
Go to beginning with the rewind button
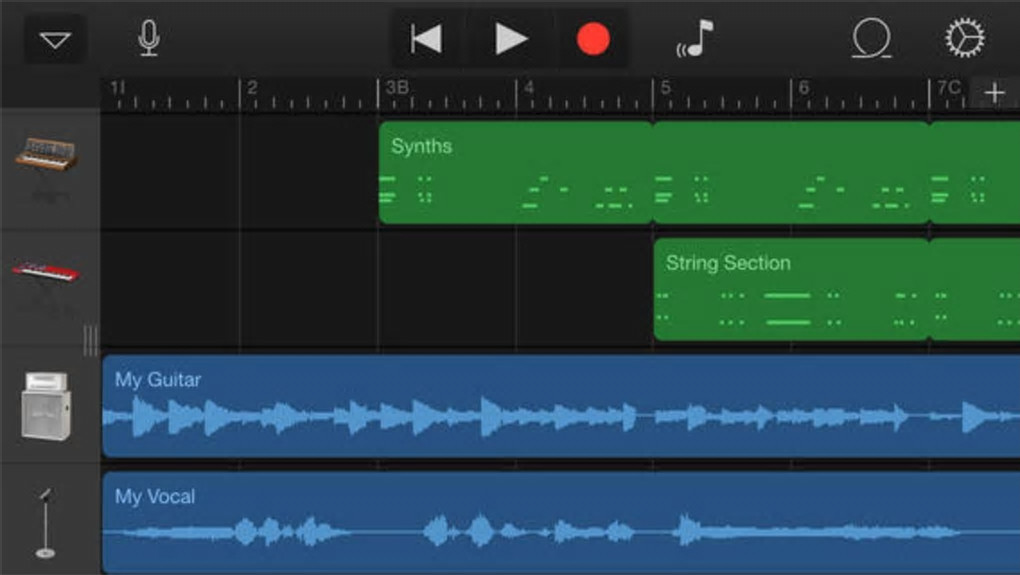click(426, 38)
